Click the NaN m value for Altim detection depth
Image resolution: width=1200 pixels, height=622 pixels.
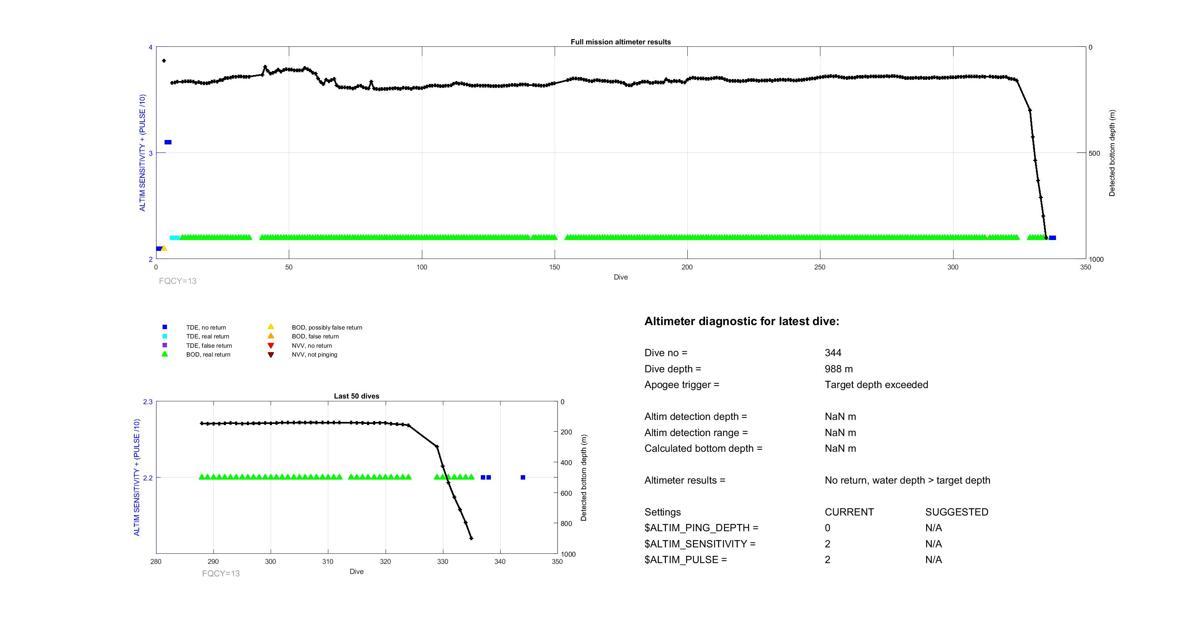pos(841,417)
